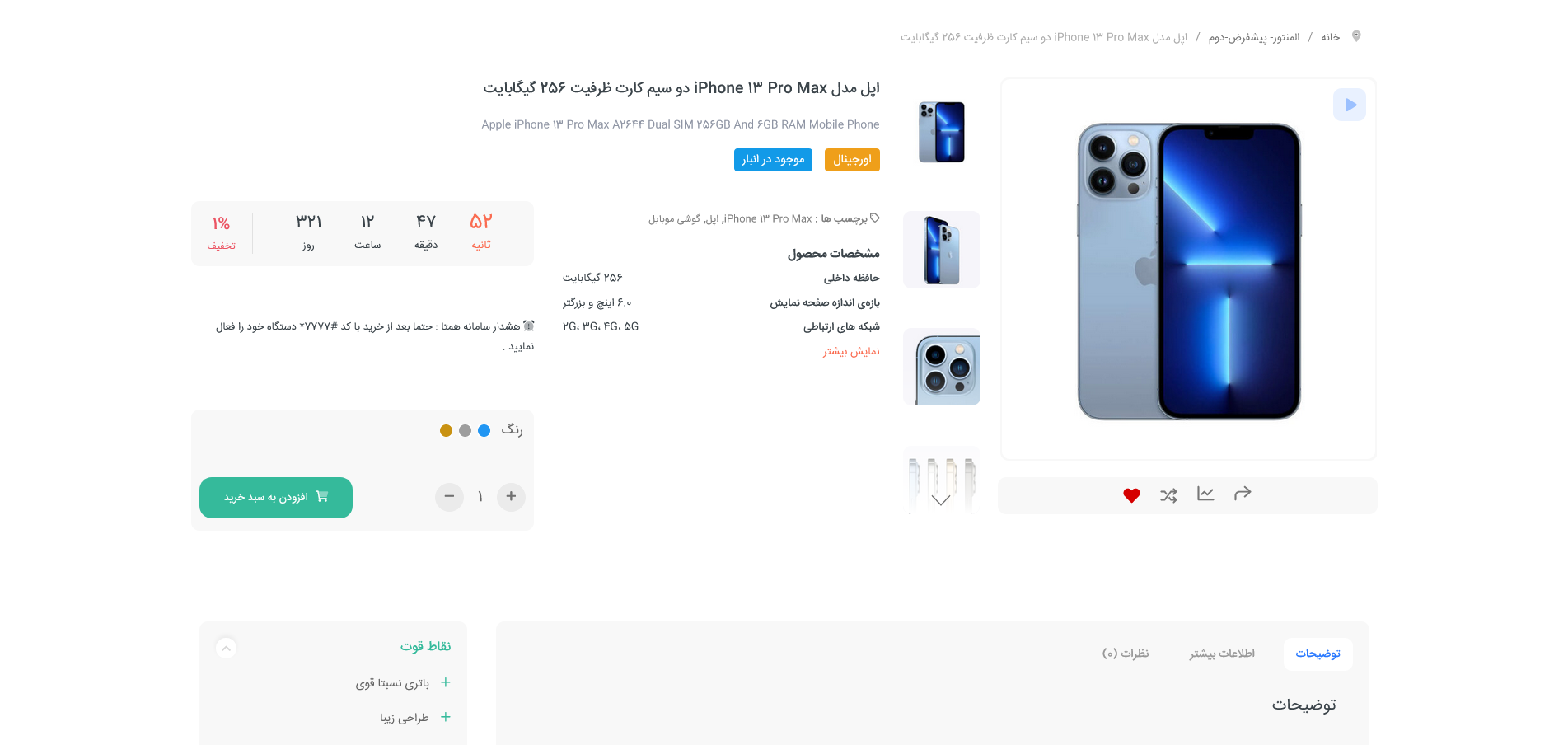Add product to favorites with heart icon
The height and width of the screenshot is (745, 1568).
1131,495
